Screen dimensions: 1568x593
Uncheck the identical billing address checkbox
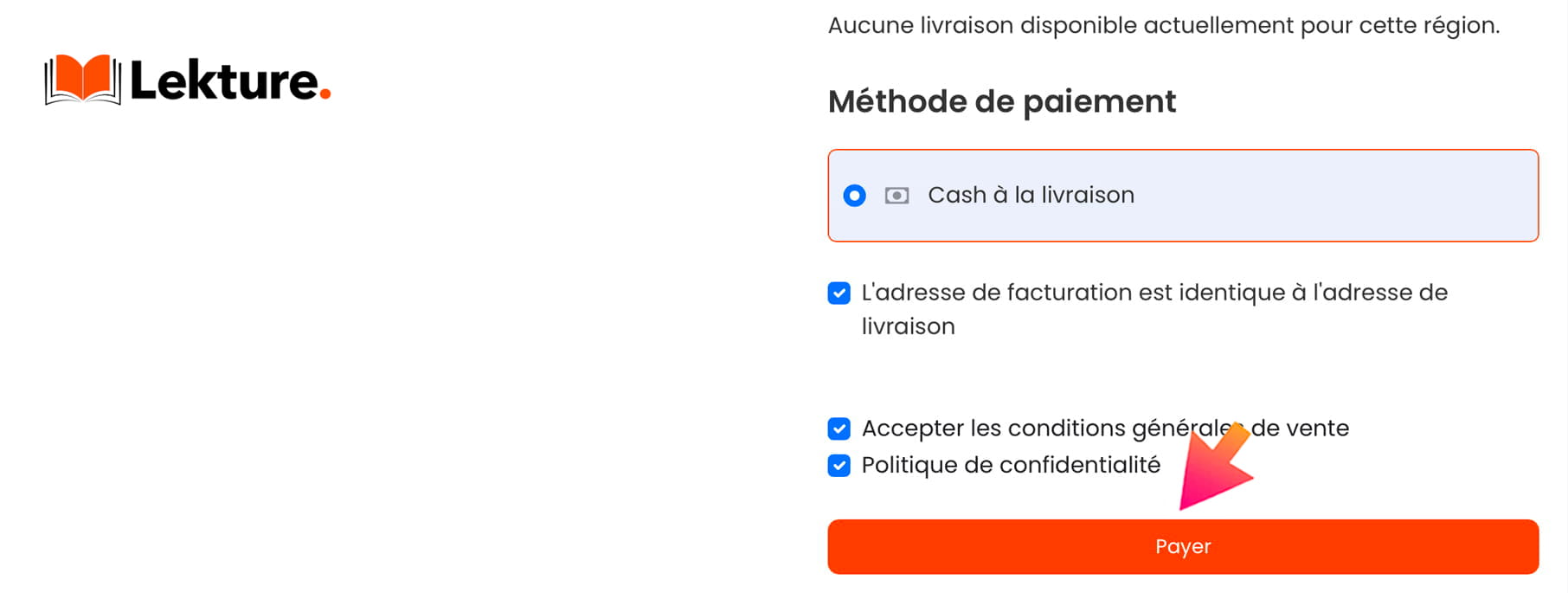click(839, 293)
